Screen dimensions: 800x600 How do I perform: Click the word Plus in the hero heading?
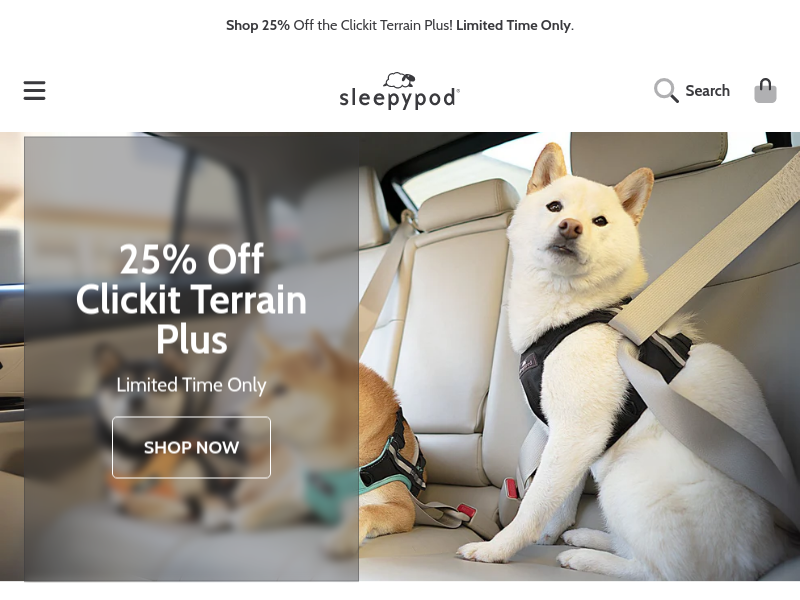191,339
